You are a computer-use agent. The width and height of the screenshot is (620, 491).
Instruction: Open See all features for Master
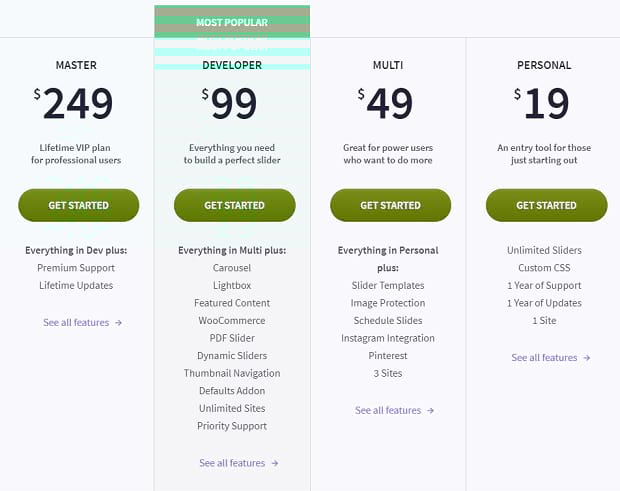76,323
